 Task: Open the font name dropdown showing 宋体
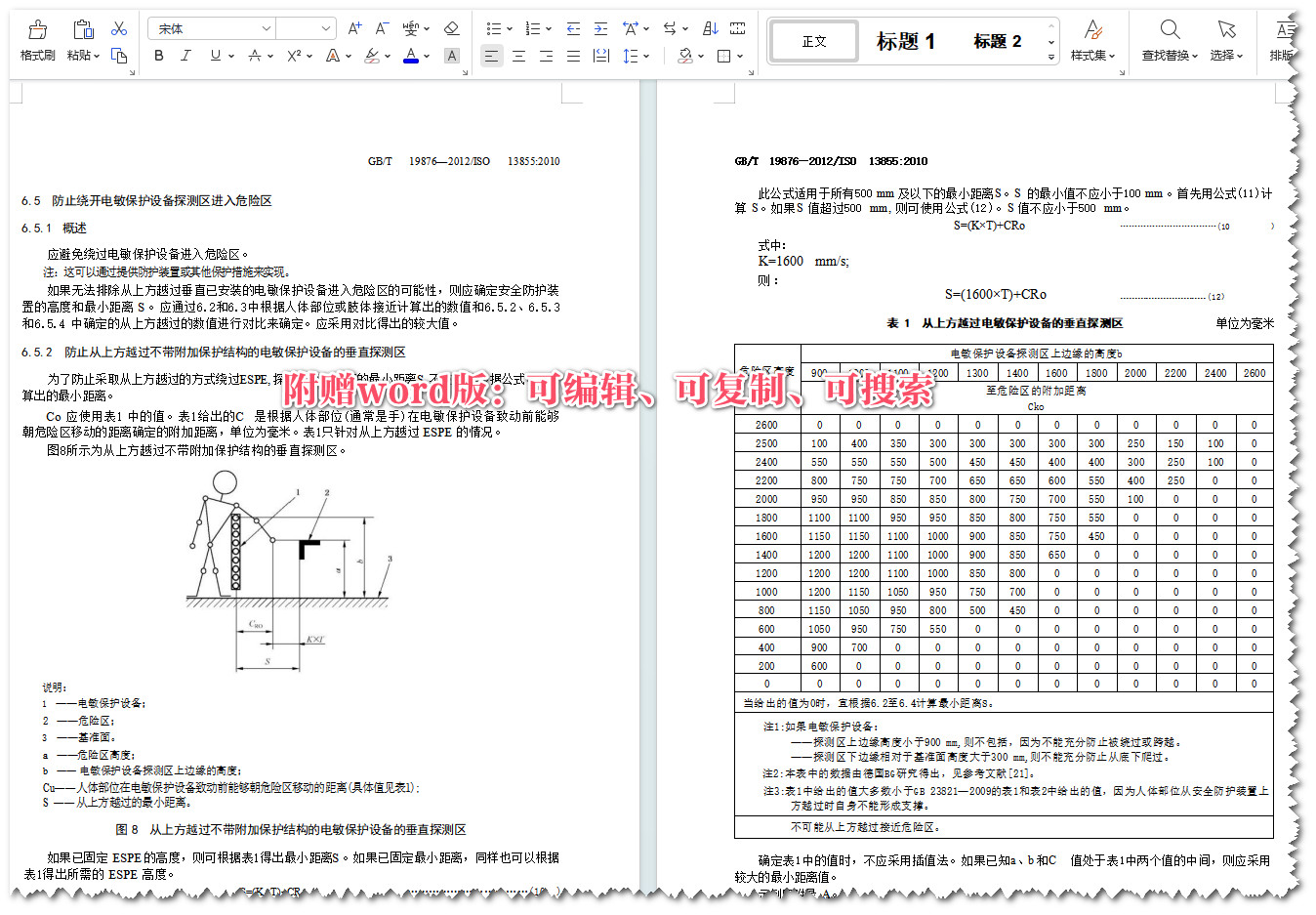coord(210,28)
